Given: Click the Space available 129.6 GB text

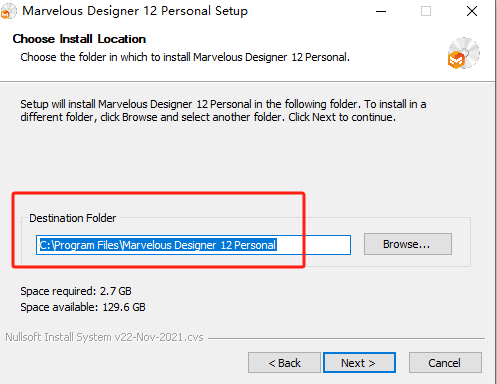Looking at the screenshot, I should coord(83,307).
